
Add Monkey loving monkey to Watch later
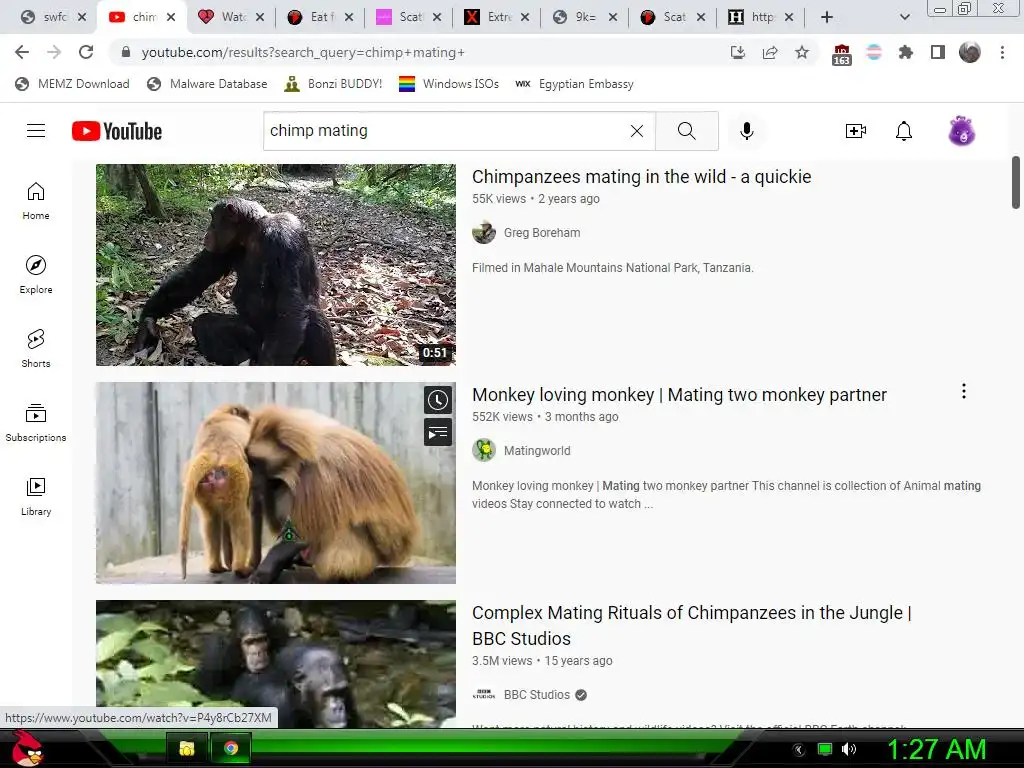pyautogui.click(x=438, y=400)
